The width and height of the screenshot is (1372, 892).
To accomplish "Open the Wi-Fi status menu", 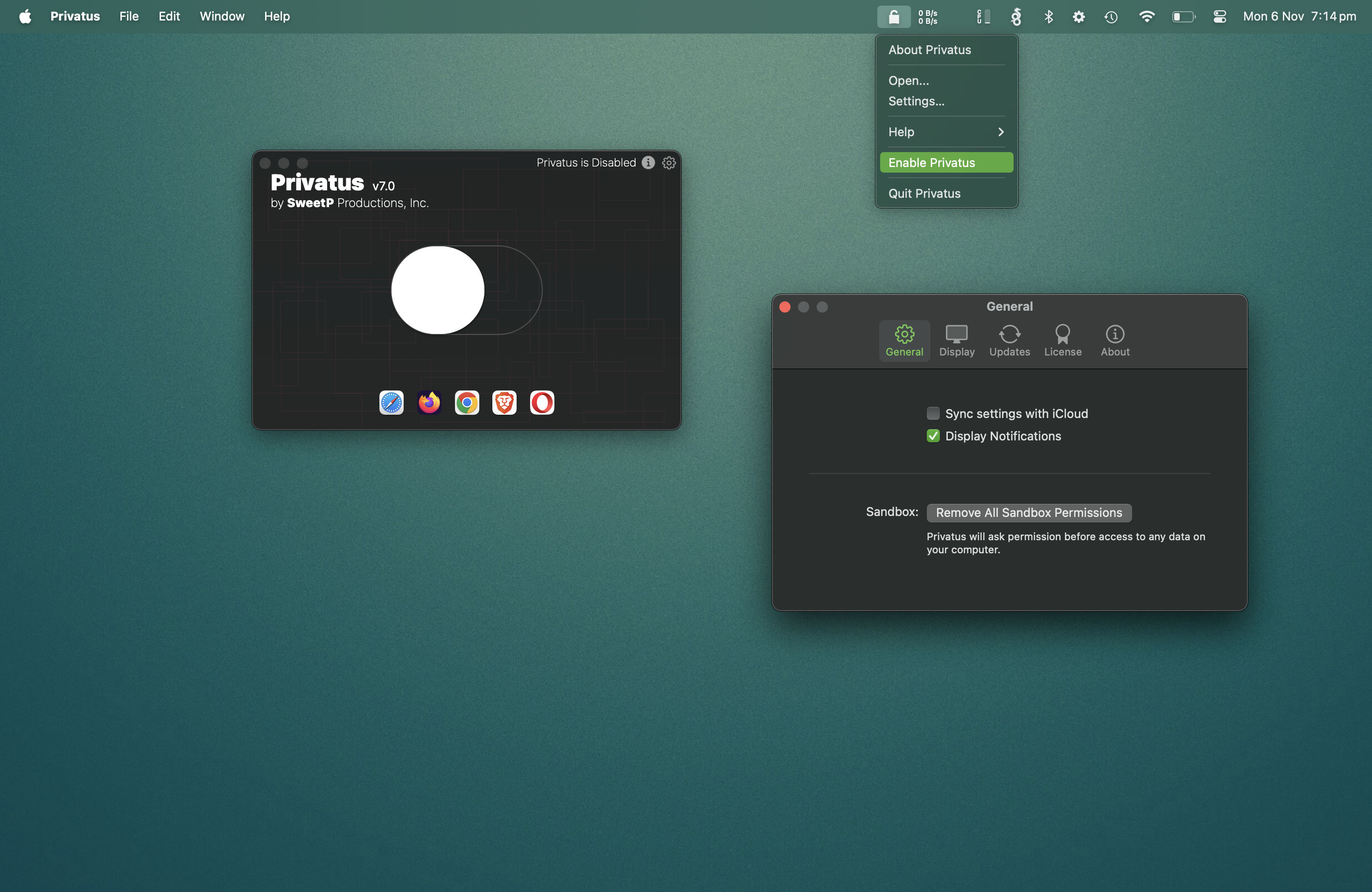I will tap(1147, 16).
